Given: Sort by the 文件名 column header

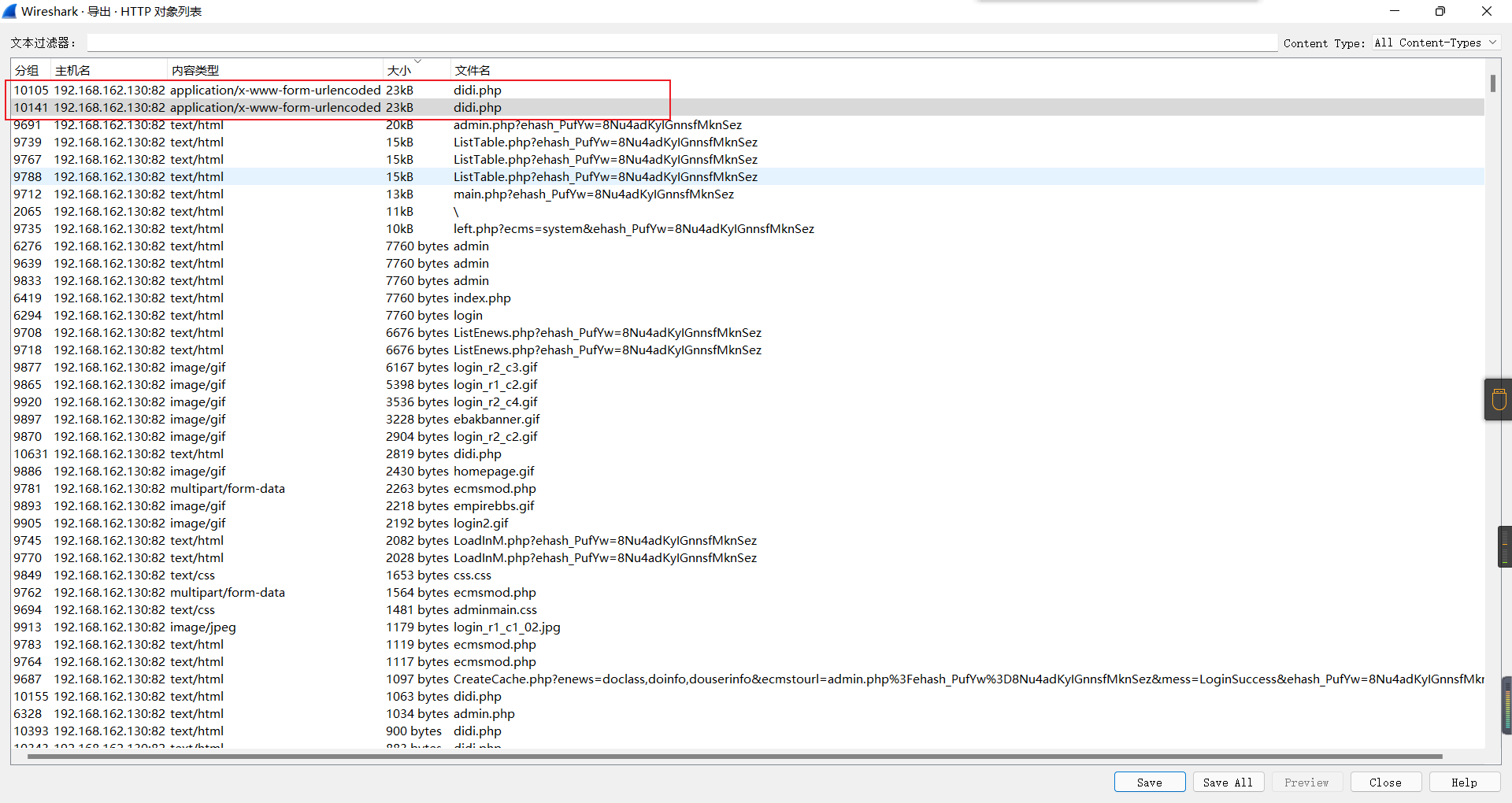Looking at the screenshot, I should point(967,70).
